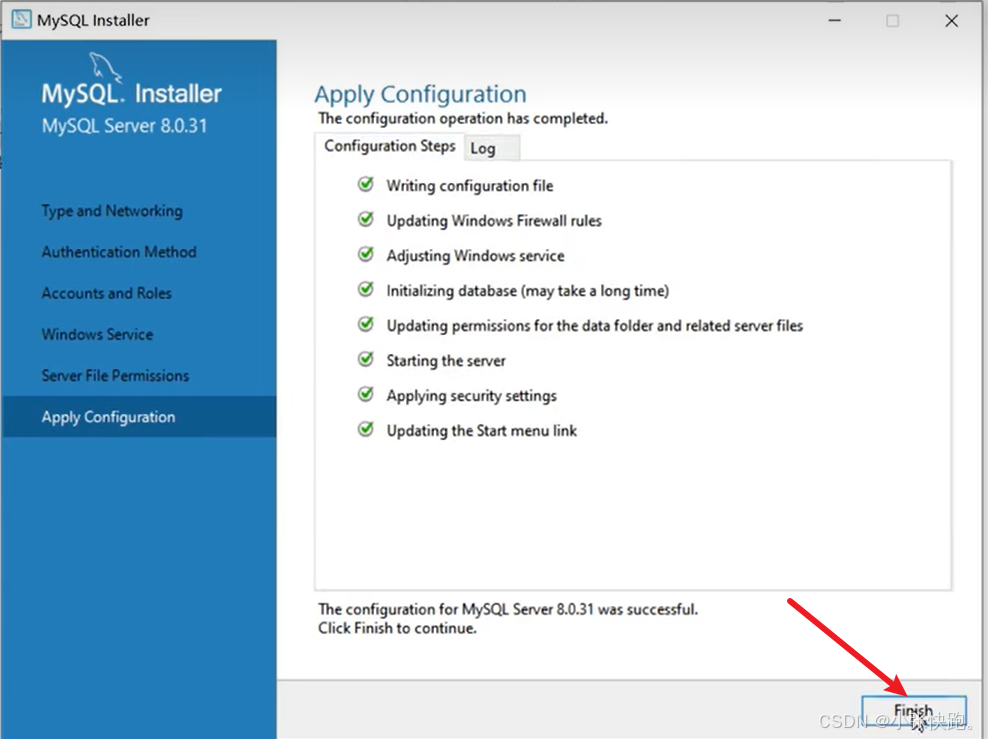This screenshot has height=739, width=988.
Task: Click 'configuration for MySQL Server 8.0.31 was successful' message
Action: tap(508, 609)
